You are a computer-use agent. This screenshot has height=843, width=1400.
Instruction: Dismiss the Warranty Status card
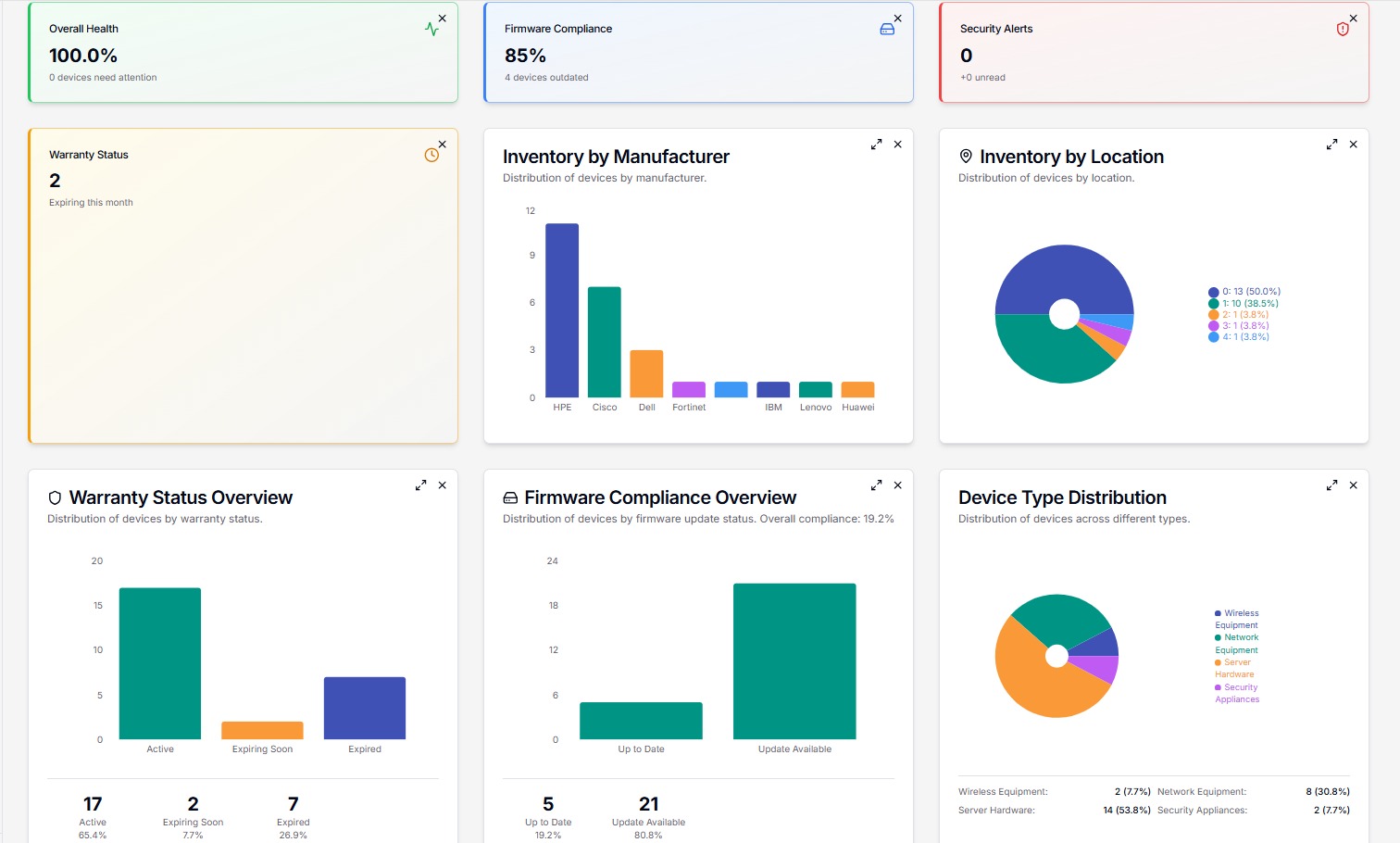tap(442, 145)
